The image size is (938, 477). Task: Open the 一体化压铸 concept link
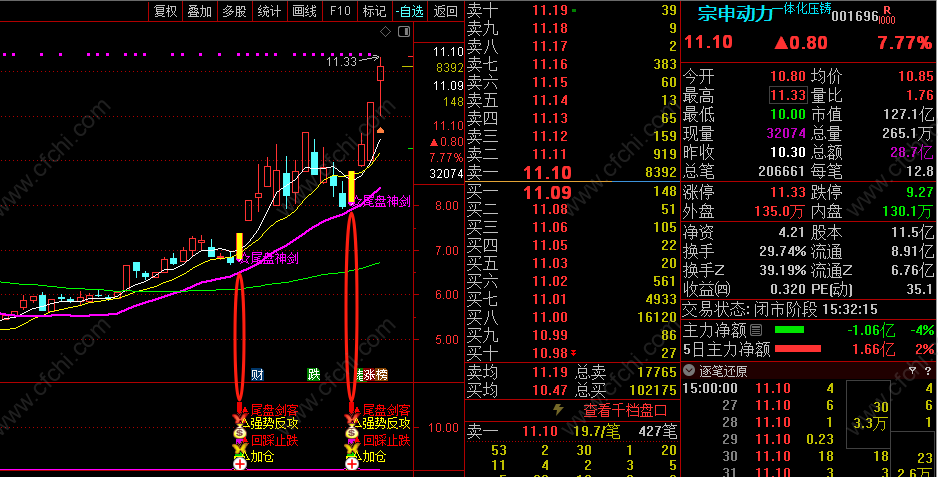[x=803, y=8]
